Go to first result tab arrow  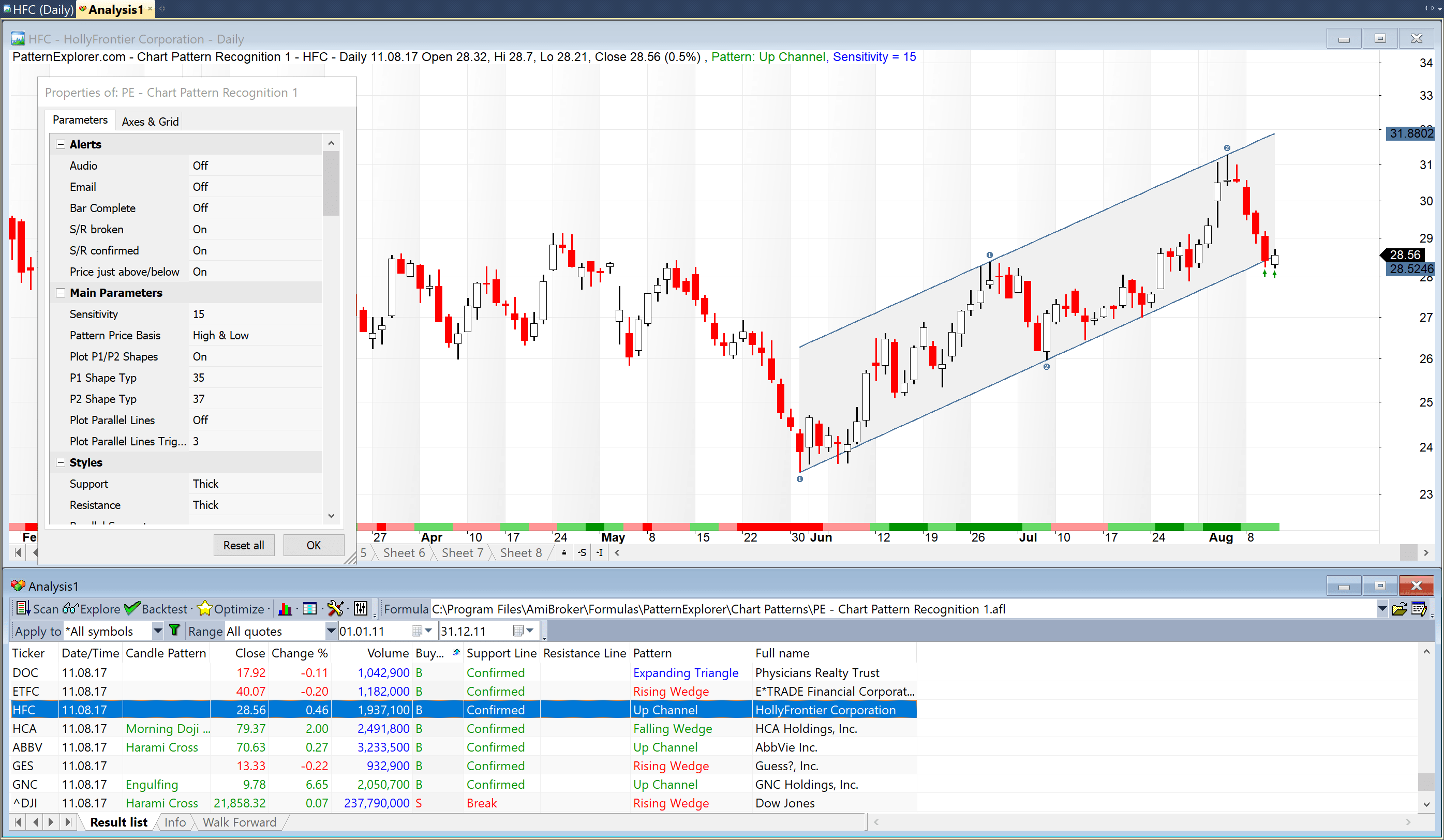tap(18, 822)
